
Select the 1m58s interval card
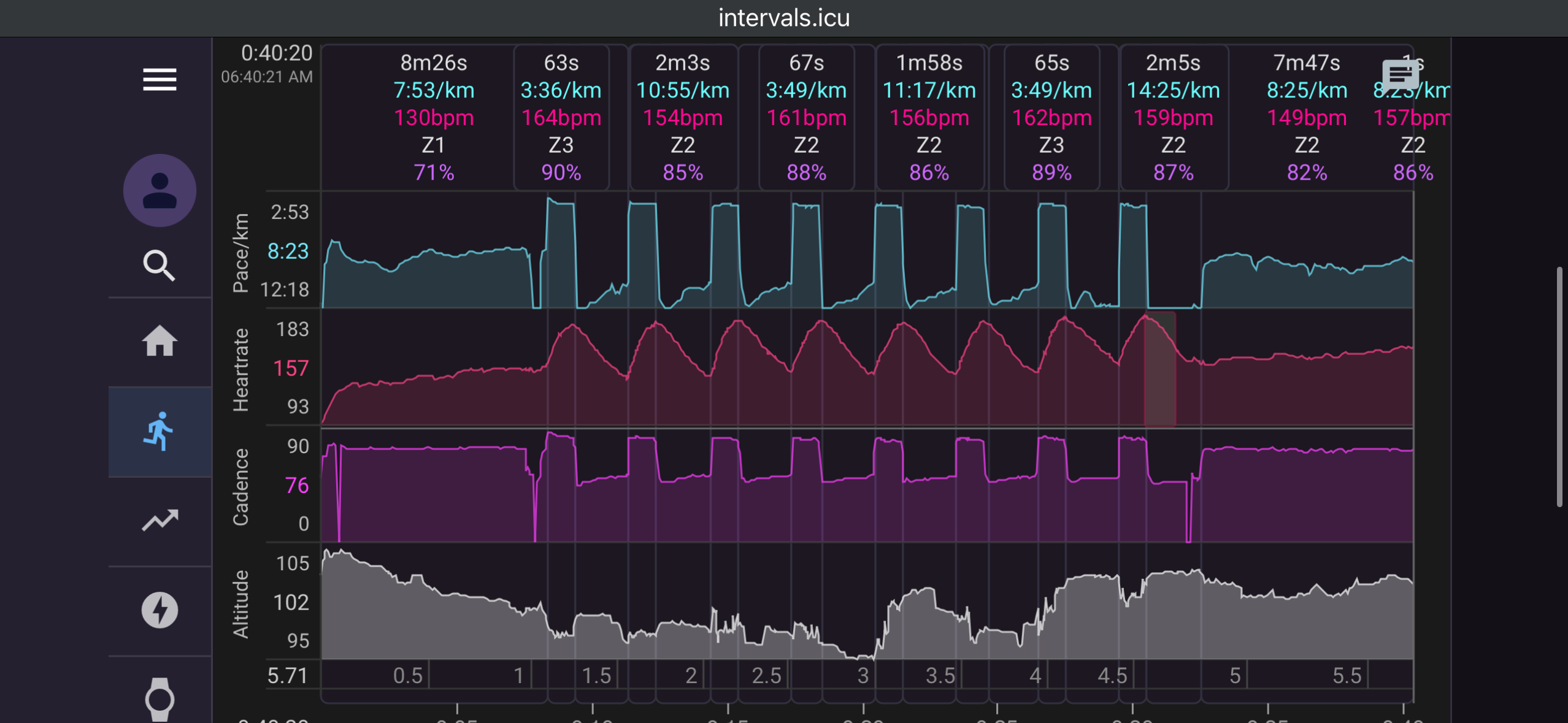pyautogui.click(x=929, y=117)
